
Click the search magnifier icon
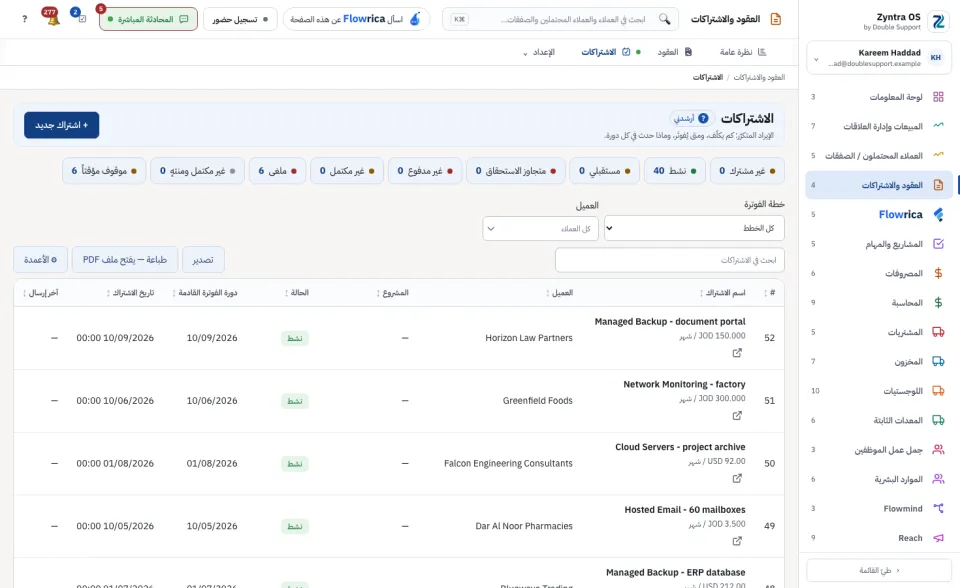(664, 19)
